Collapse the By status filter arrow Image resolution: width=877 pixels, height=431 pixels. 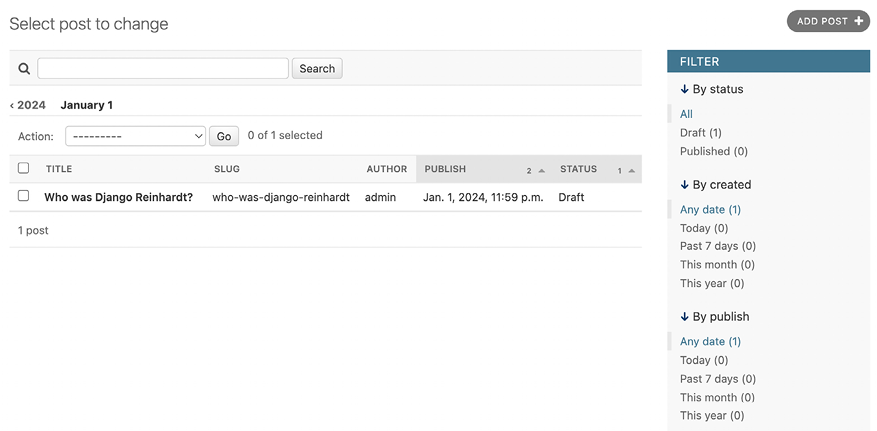pos(684,89)
